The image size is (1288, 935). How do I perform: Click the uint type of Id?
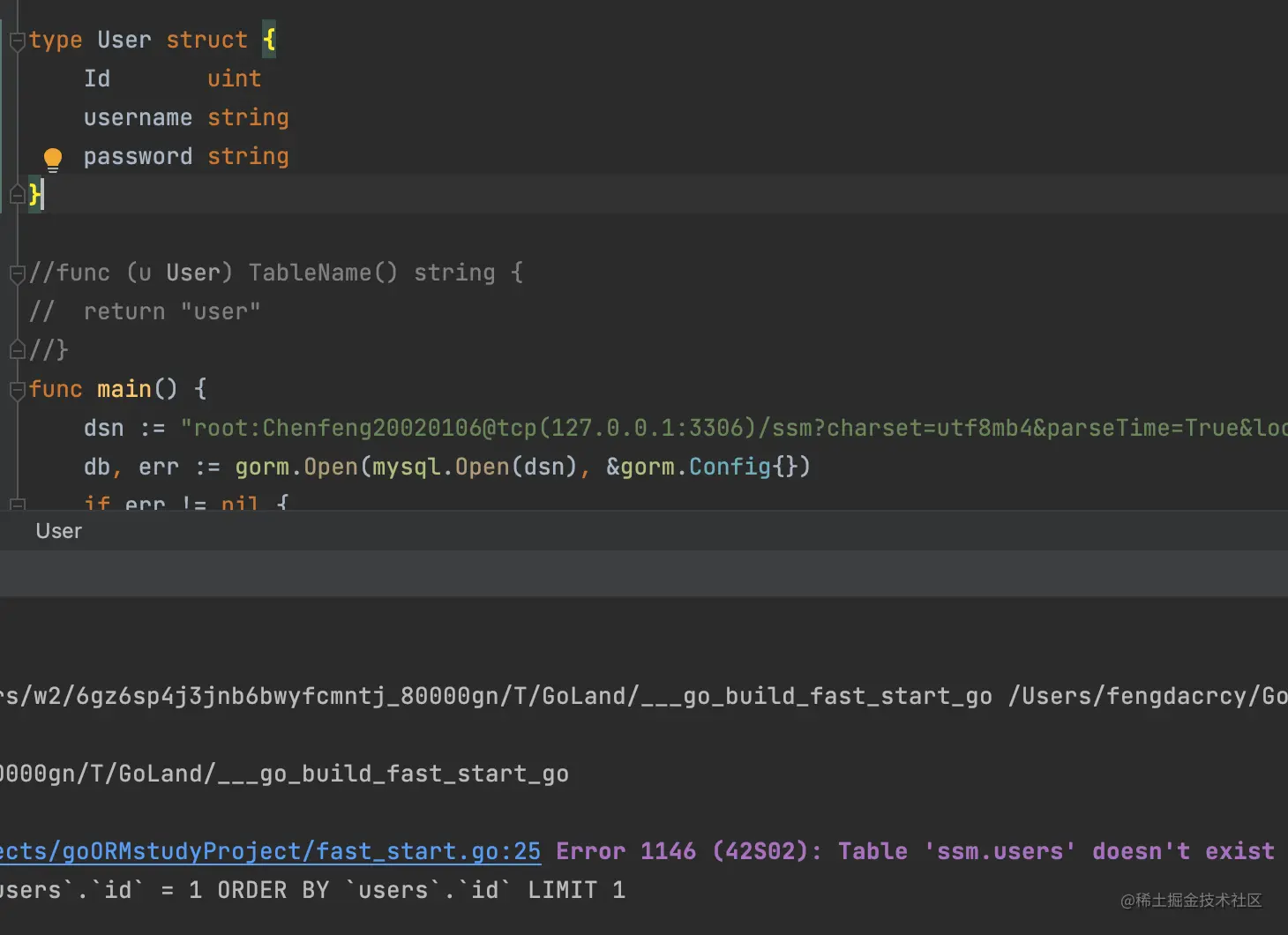click(x=234, y=79)
